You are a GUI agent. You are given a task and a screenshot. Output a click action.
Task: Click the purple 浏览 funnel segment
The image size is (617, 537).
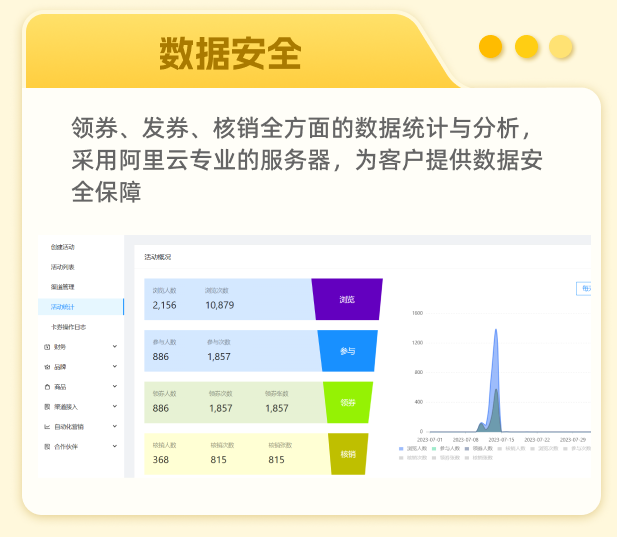tap(347, 299)
